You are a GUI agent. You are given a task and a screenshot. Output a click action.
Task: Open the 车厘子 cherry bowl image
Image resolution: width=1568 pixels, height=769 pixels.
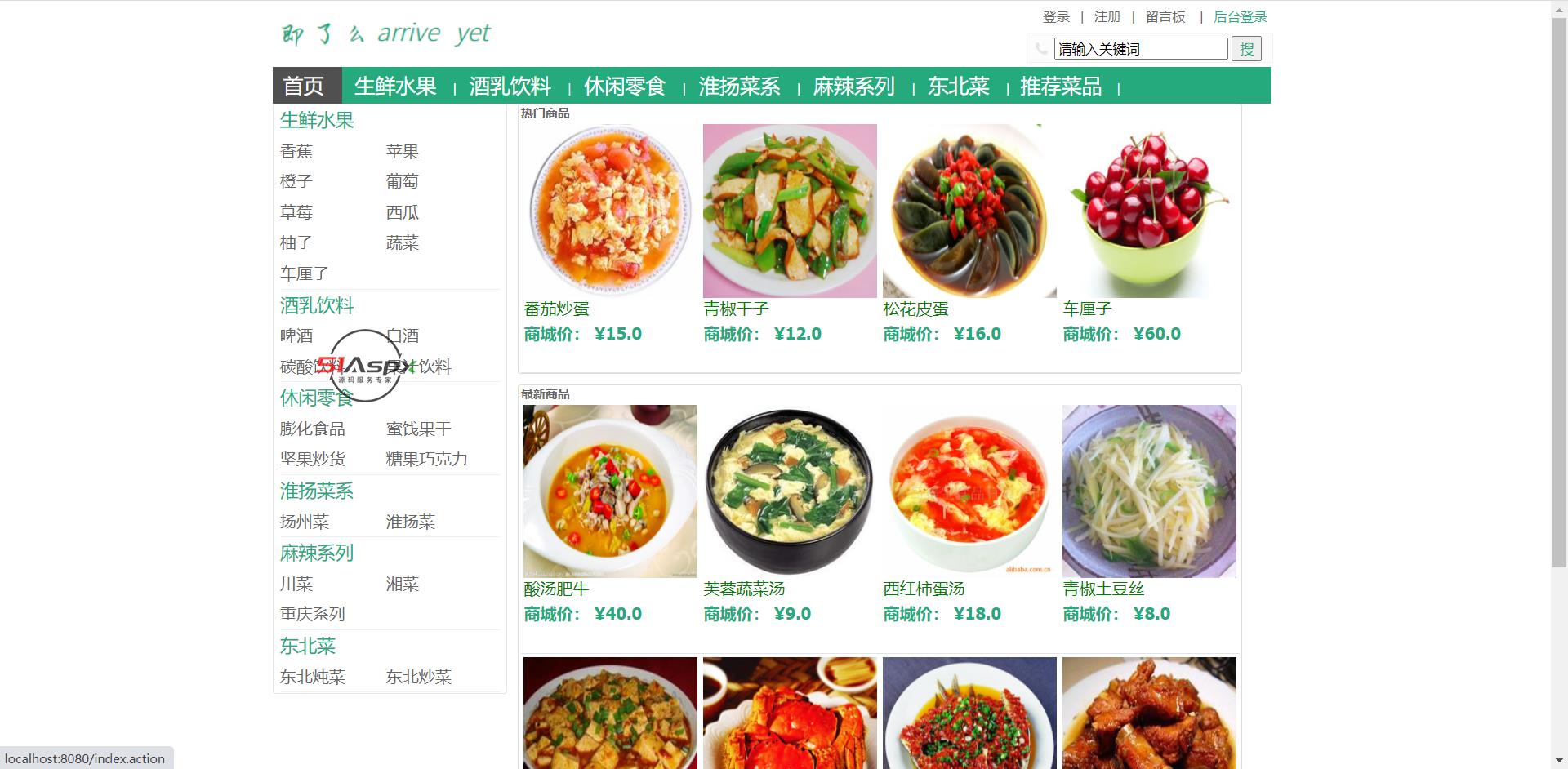tap(1149, 211)
